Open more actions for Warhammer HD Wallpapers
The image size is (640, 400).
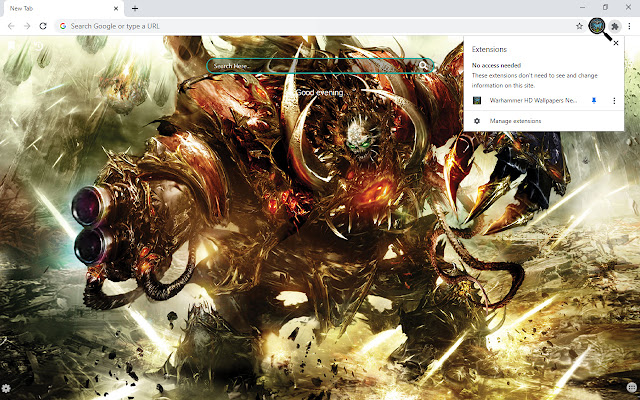(614, 100)
